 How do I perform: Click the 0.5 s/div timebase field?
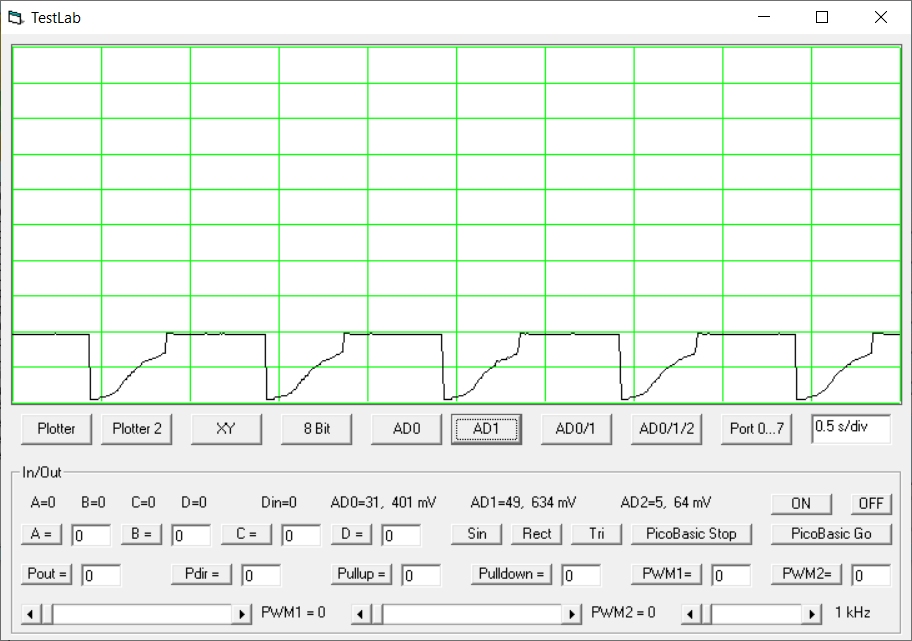(x=850, y=427)
